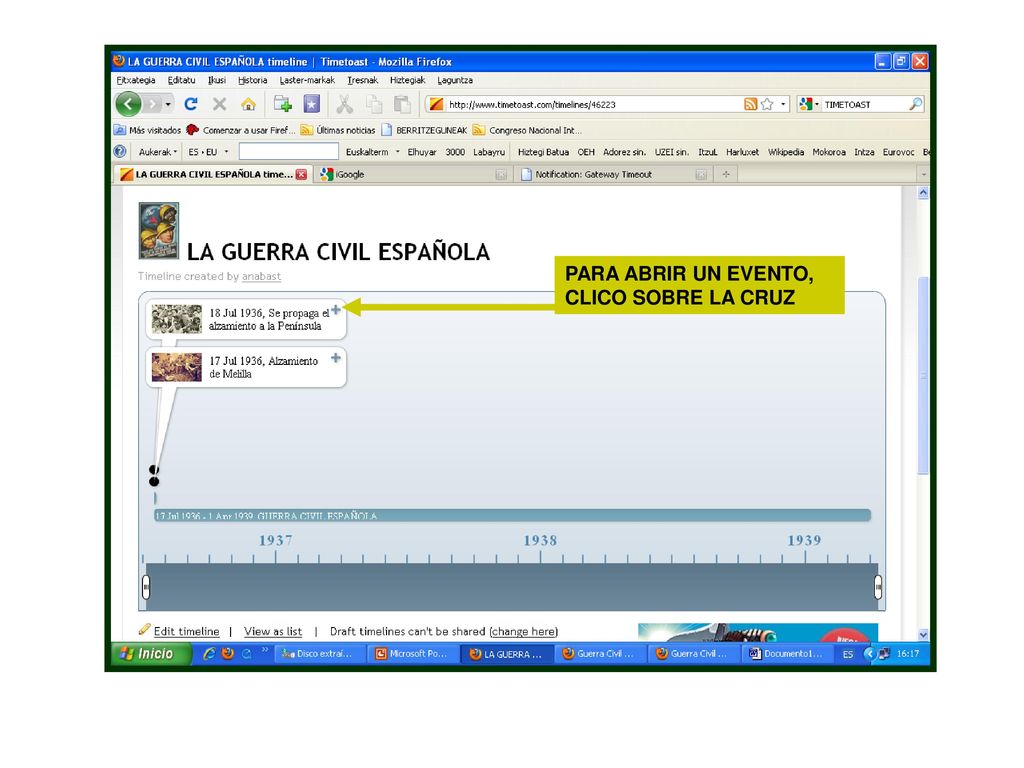
Task: Click the Wikipedia button in Euskalbar
Action: [786, 152]
